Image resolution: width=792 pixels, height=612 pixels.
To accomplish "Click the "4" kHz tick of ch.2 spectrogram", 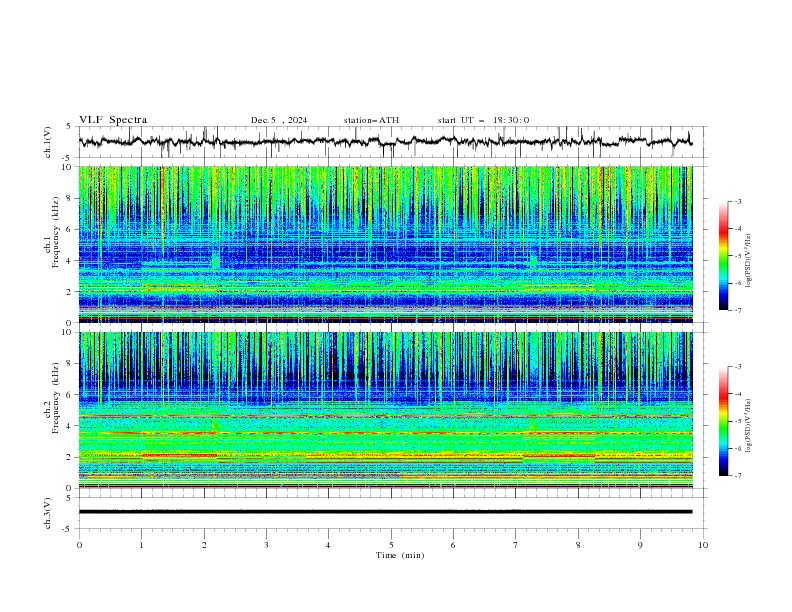I will pos(70,426).
